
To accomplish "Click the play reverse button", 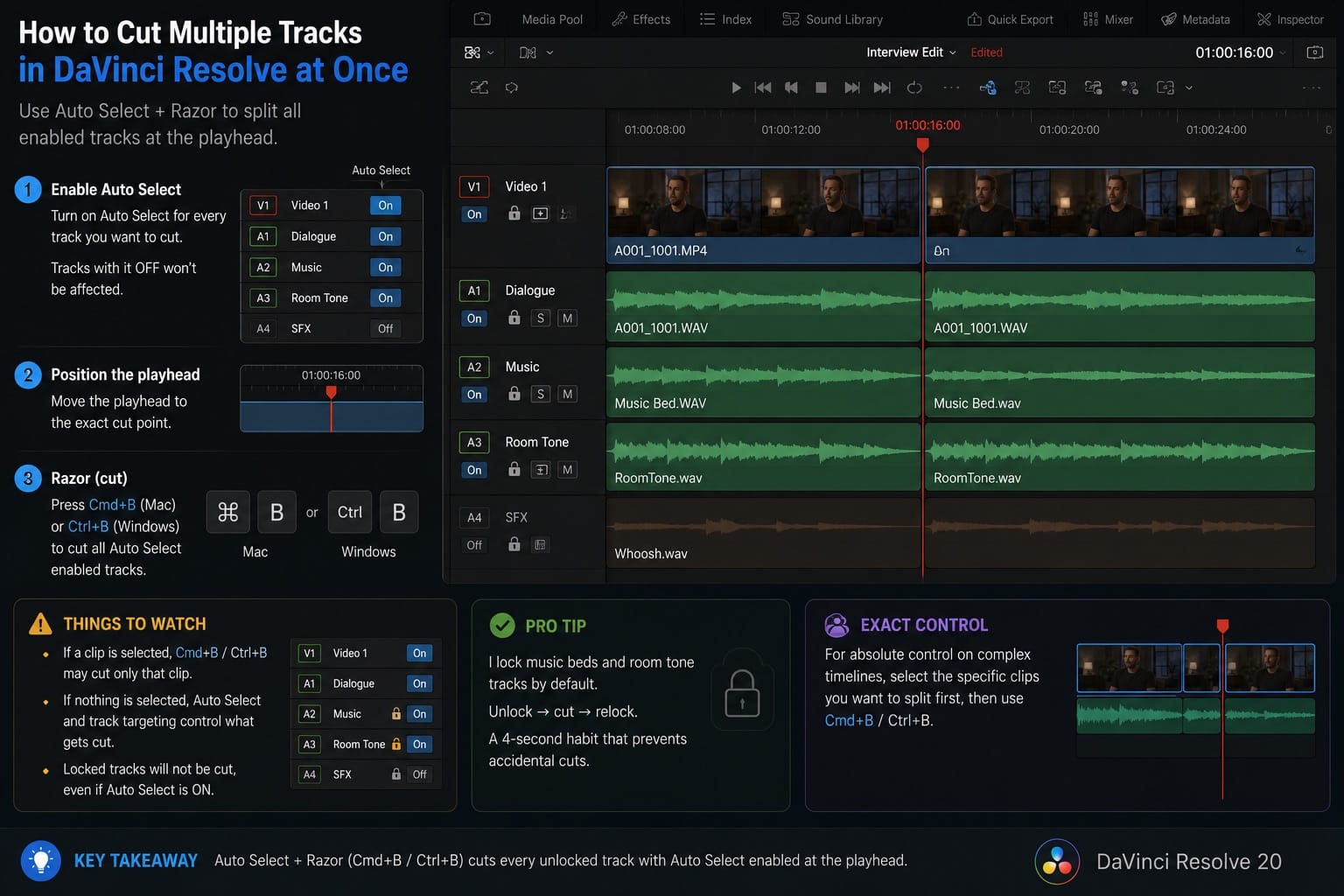I will pyautogui.click(x=792, y=87).
